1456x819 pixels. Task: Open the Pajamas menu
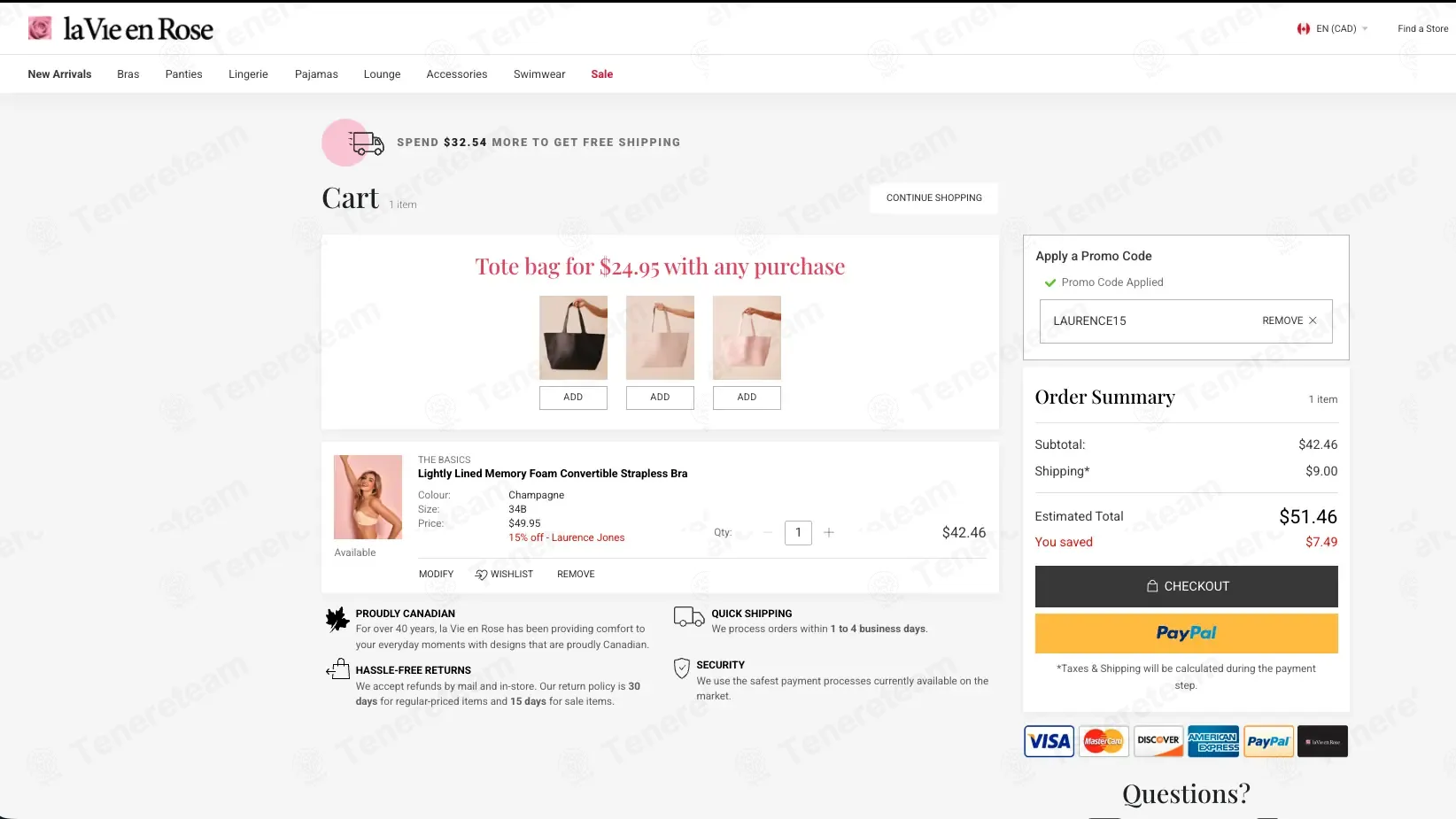(316, 74)
